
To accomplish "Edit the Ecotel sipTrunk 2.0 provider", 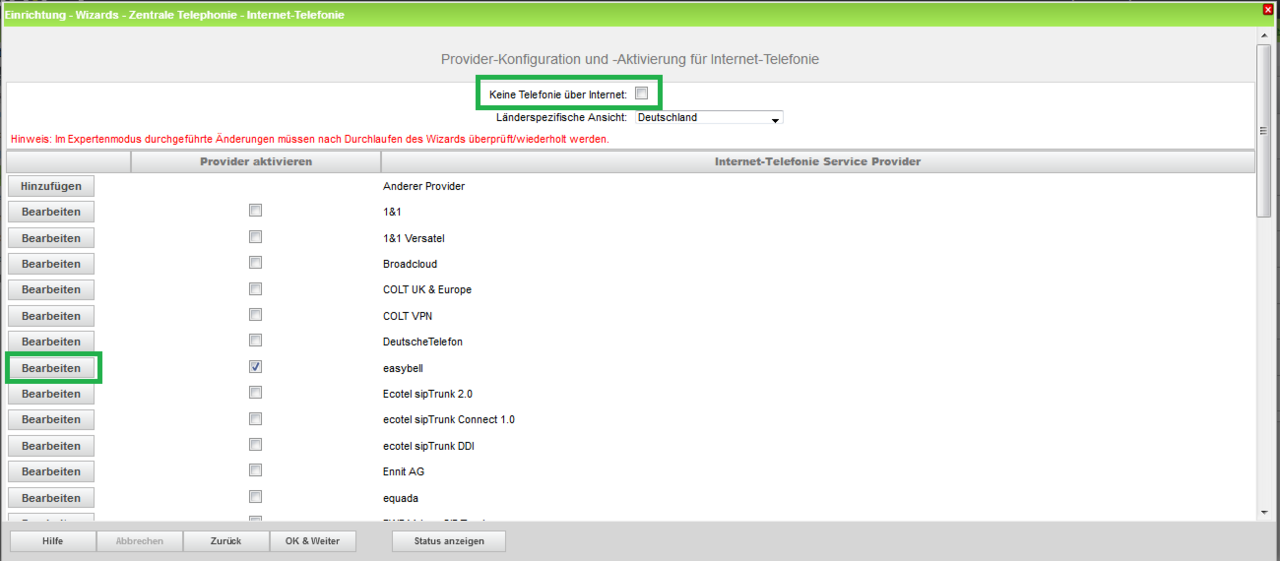I will point(51,394).
